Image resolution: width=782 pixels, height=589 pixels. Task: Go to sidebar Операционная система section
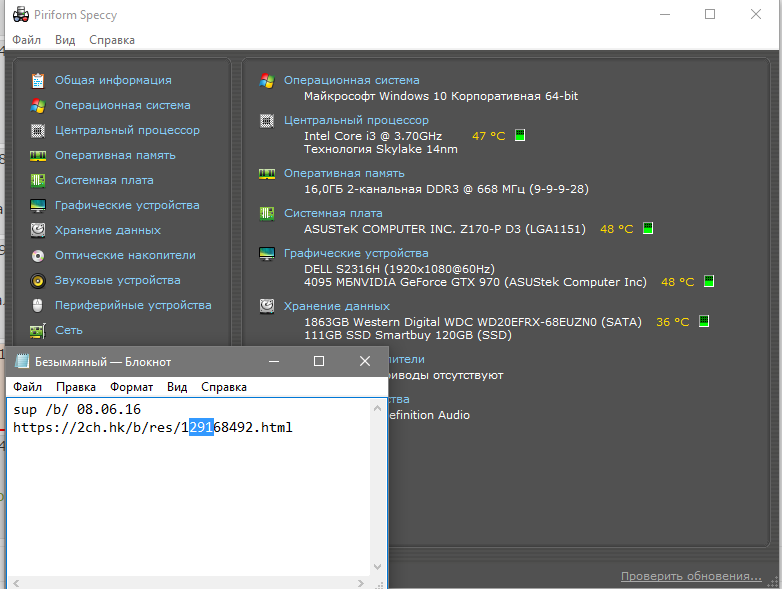click(123, 105)
